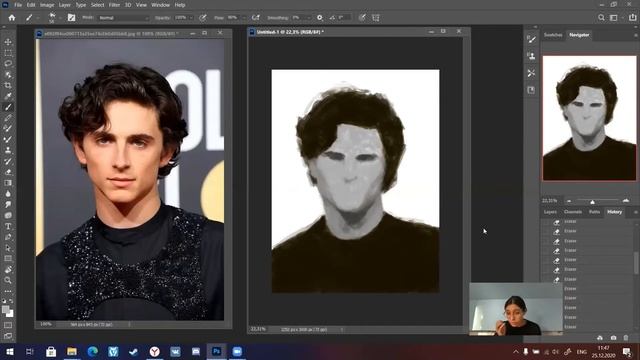
Task: Open the Brushes panel icon in dock
Action: (x=531, y=40)
